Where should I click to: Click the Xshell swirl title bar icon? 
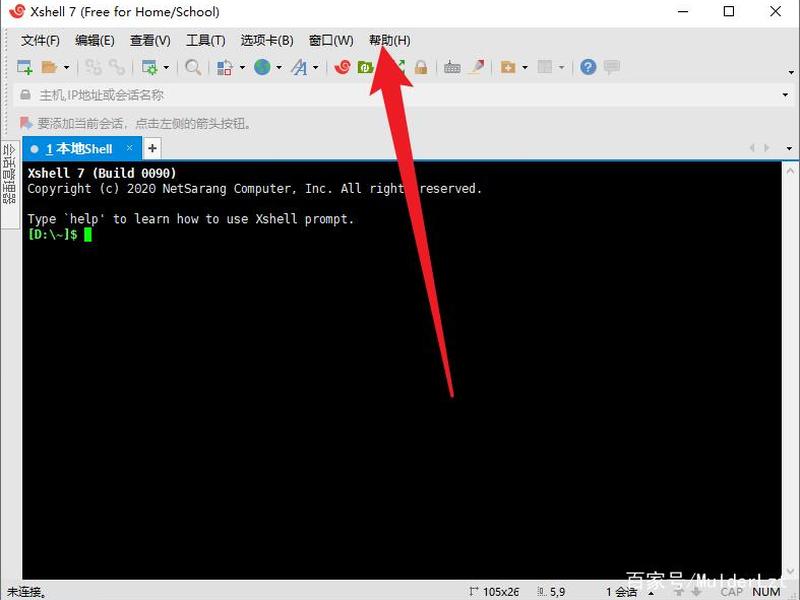(x=17, y=11)
